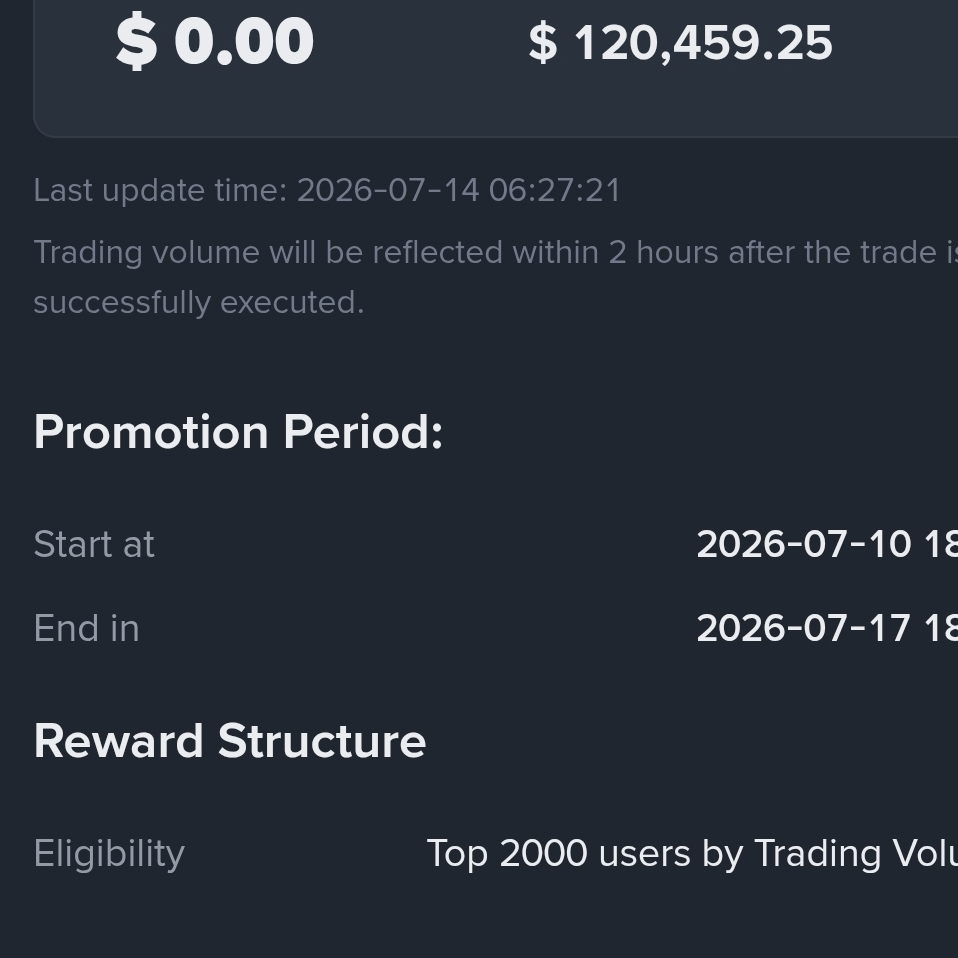
Task: Click the $ 120,459.25 total value
Action: [680, 43]
